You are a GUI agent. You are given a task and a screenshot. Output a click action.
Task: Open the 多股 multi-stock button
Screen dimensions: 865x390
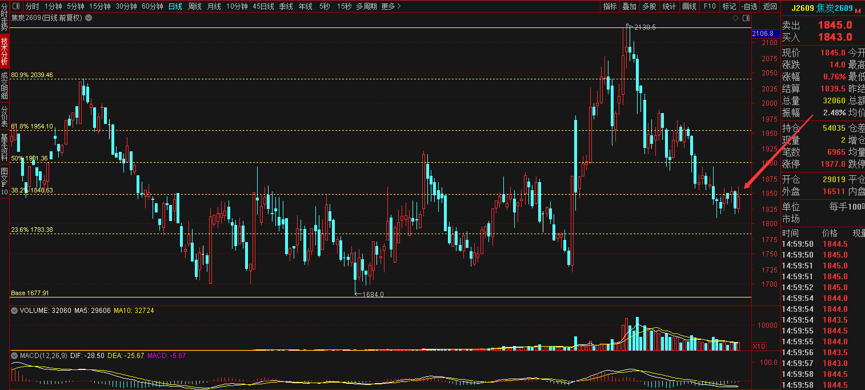click(x=649, y=7)
